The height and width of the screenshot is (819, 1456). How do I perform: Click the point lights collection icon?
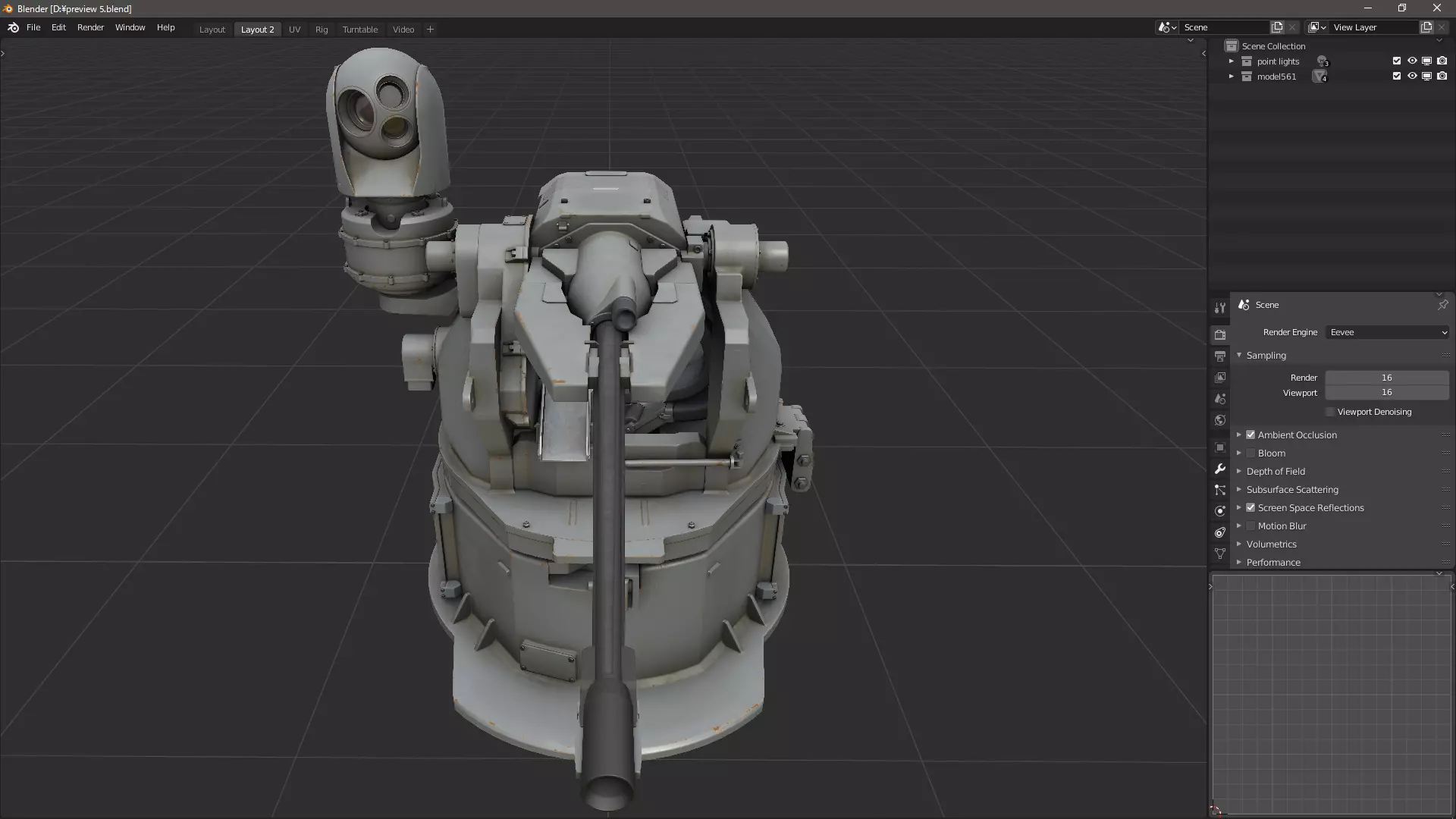tap(1247, 61)
